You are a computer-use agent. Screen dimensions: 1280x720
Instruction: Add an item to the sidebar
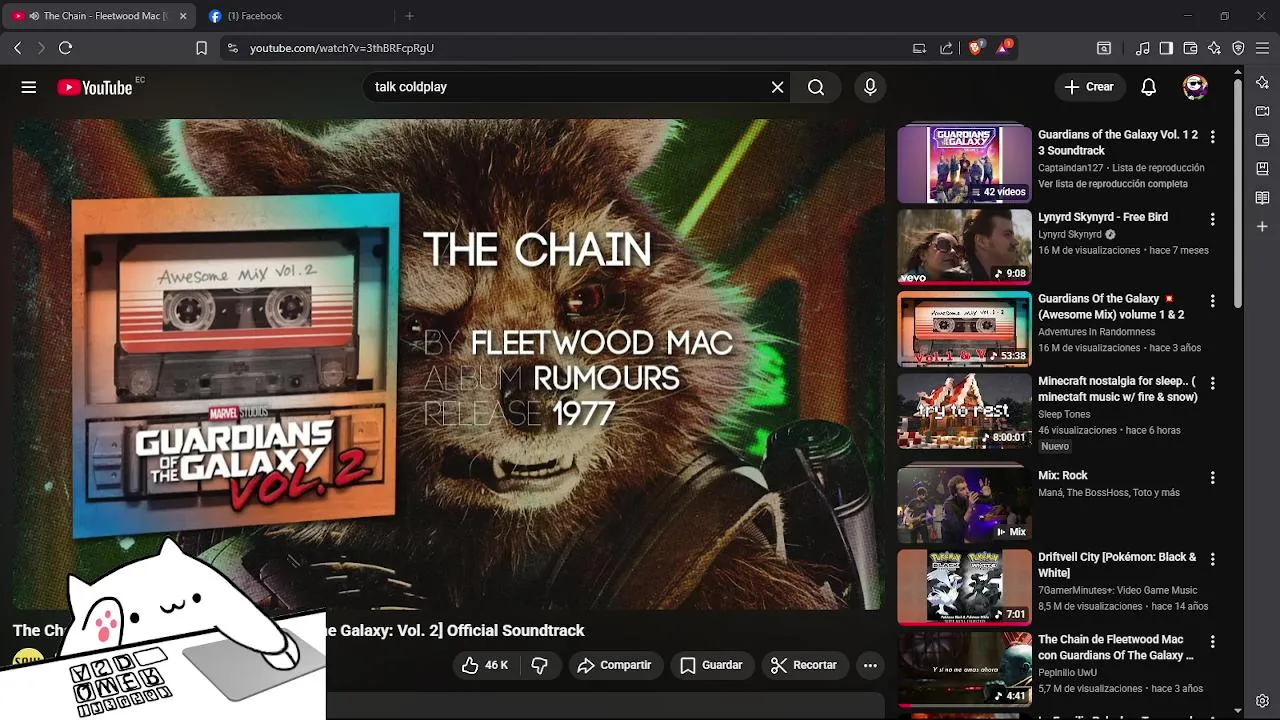[x=1262, y=227]
